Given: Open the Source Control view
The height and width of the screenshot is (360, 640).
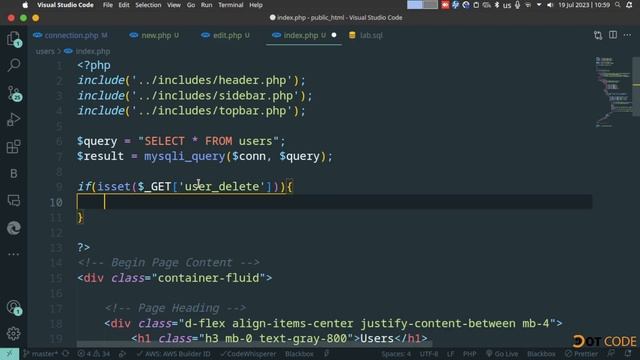Looking at the screenshot, I should coord(14,93).
